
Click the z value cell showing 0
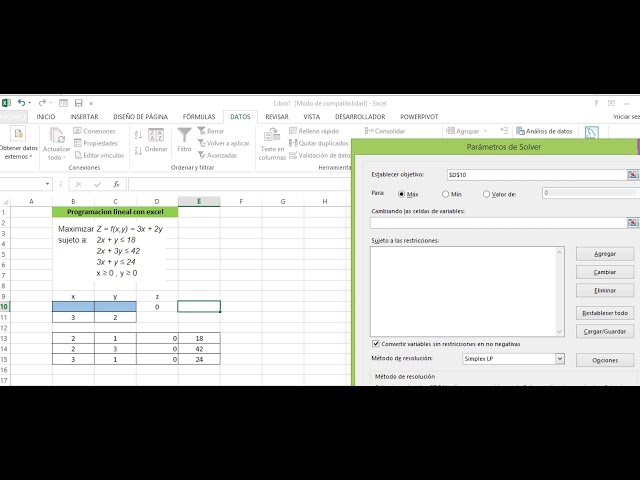(157, 307)
